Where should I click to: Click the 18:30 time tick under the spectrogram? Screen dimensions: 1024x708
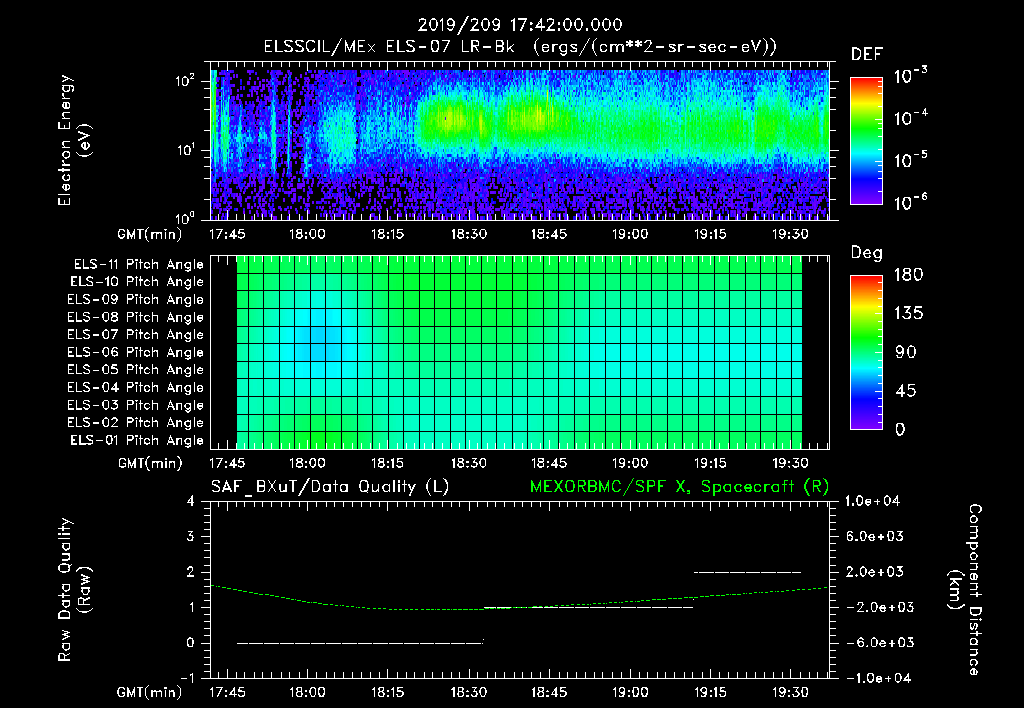coord(468,234)
